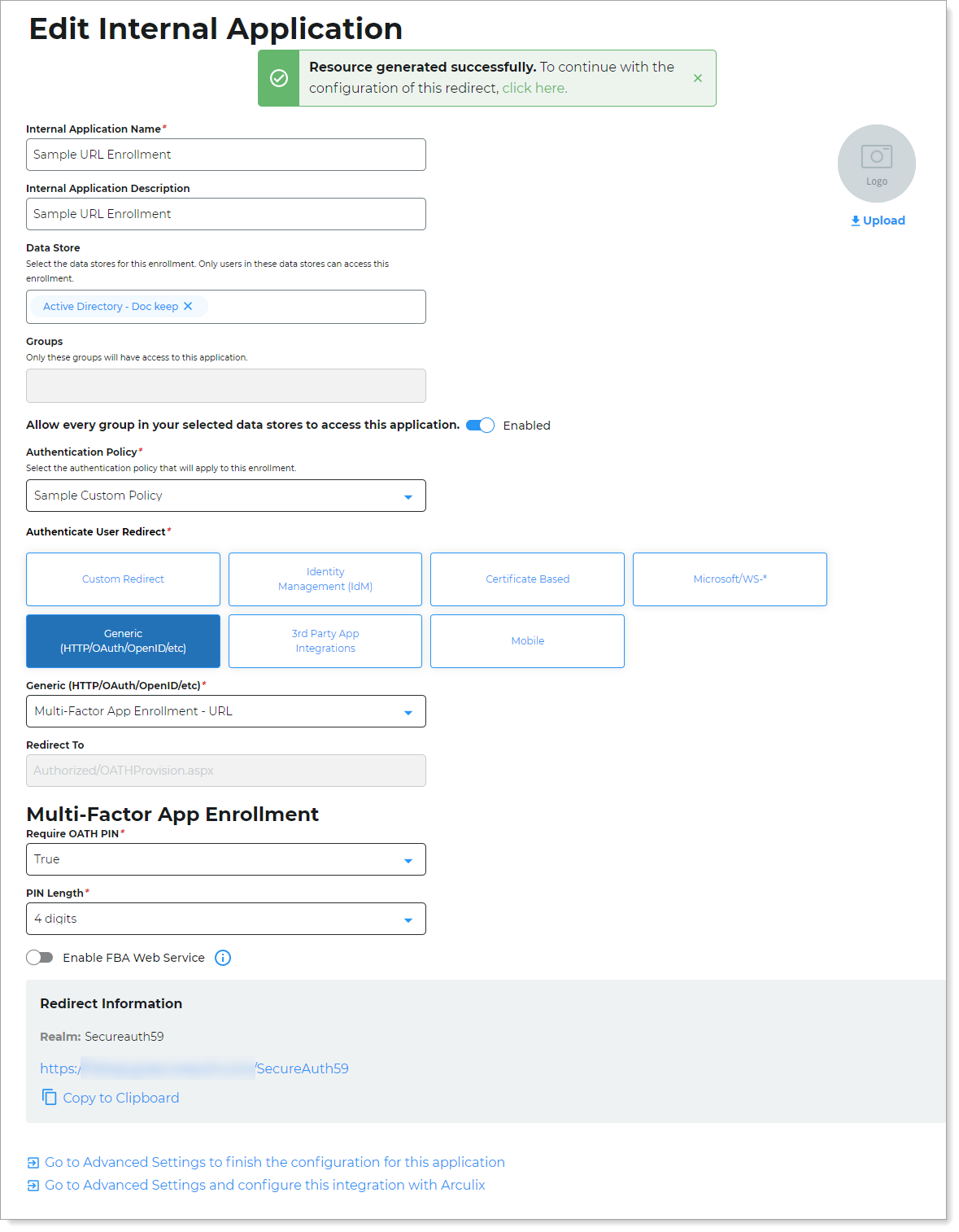Click the arrow icon before the Advanced Settings link

[33, 1162]
